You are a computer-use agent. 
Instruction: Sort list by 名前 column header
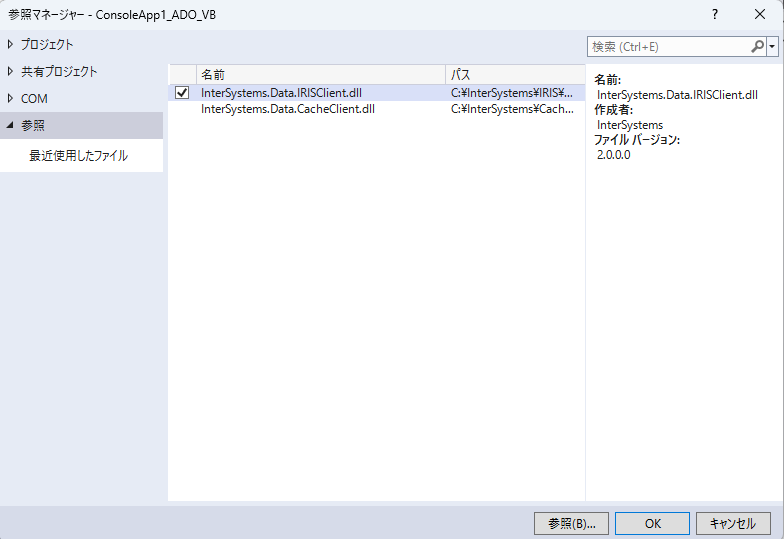[320, 75]
